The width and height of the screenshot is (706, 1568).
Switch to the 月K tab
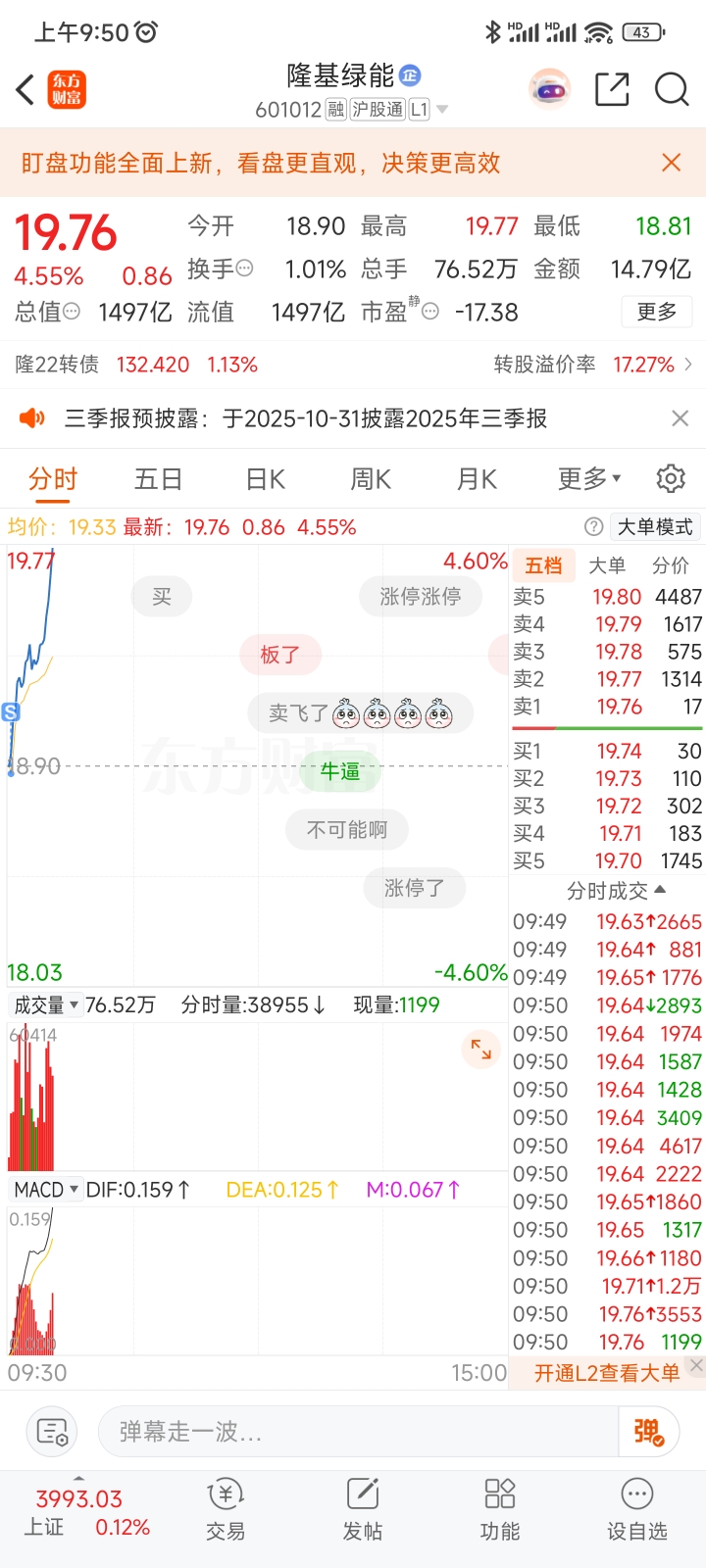(477, 478)
